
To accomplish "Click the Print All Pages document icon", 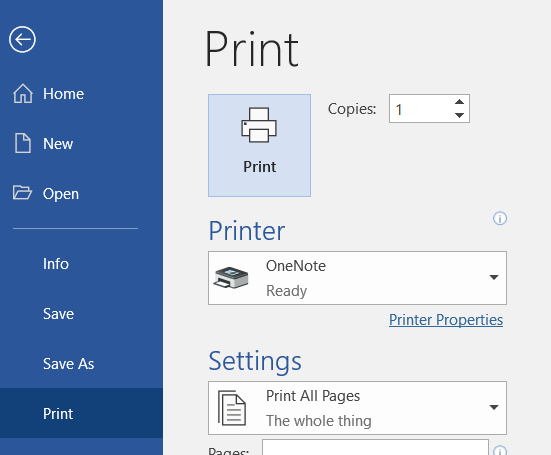I will [232, 408].
